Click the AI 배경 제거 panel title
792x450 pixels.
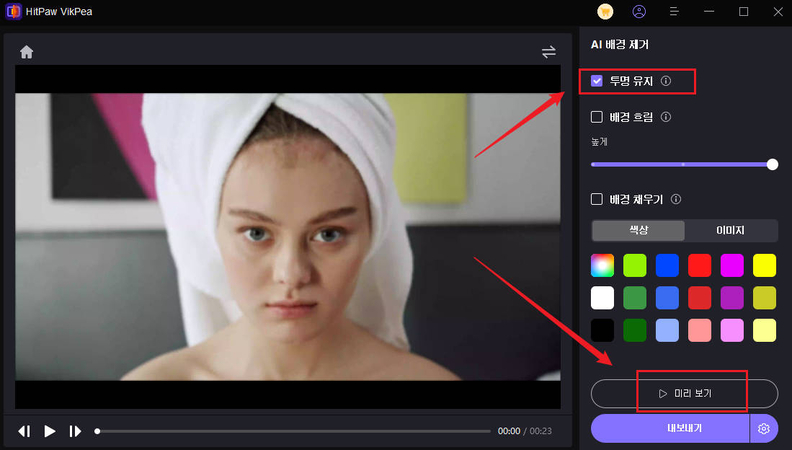click(620, 44)
